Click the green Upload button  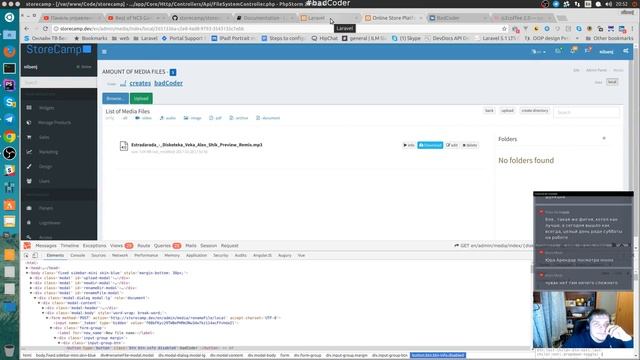tap(141, 98)
